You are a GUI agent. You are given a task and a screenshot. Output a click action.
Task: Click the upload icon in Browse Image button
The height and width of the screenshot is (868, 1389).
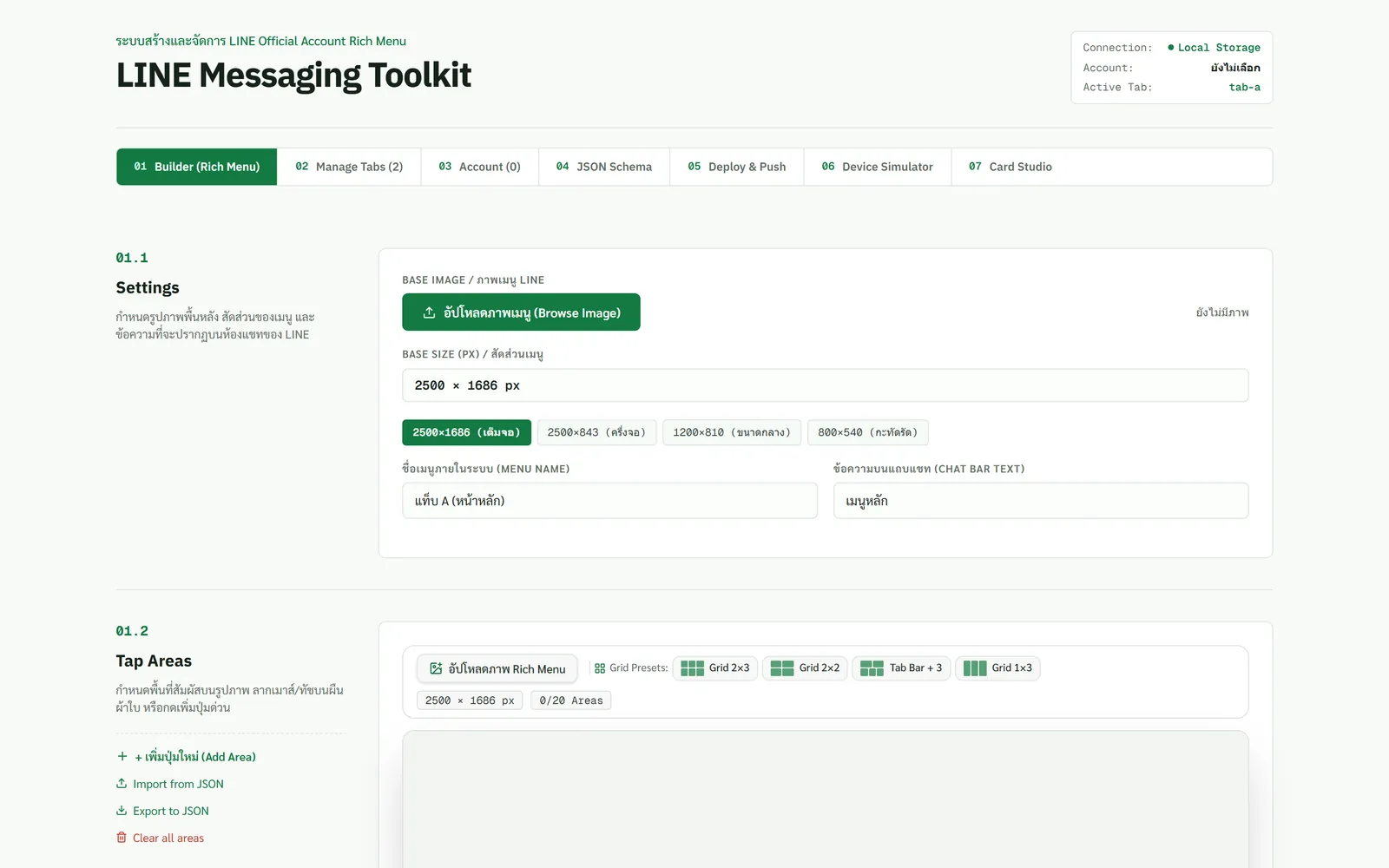click(x=429, y=312)
